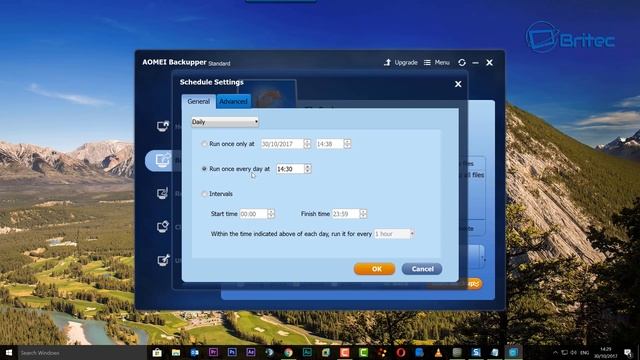
Task: Click the network icon in system tray
Action: (564, 353)
